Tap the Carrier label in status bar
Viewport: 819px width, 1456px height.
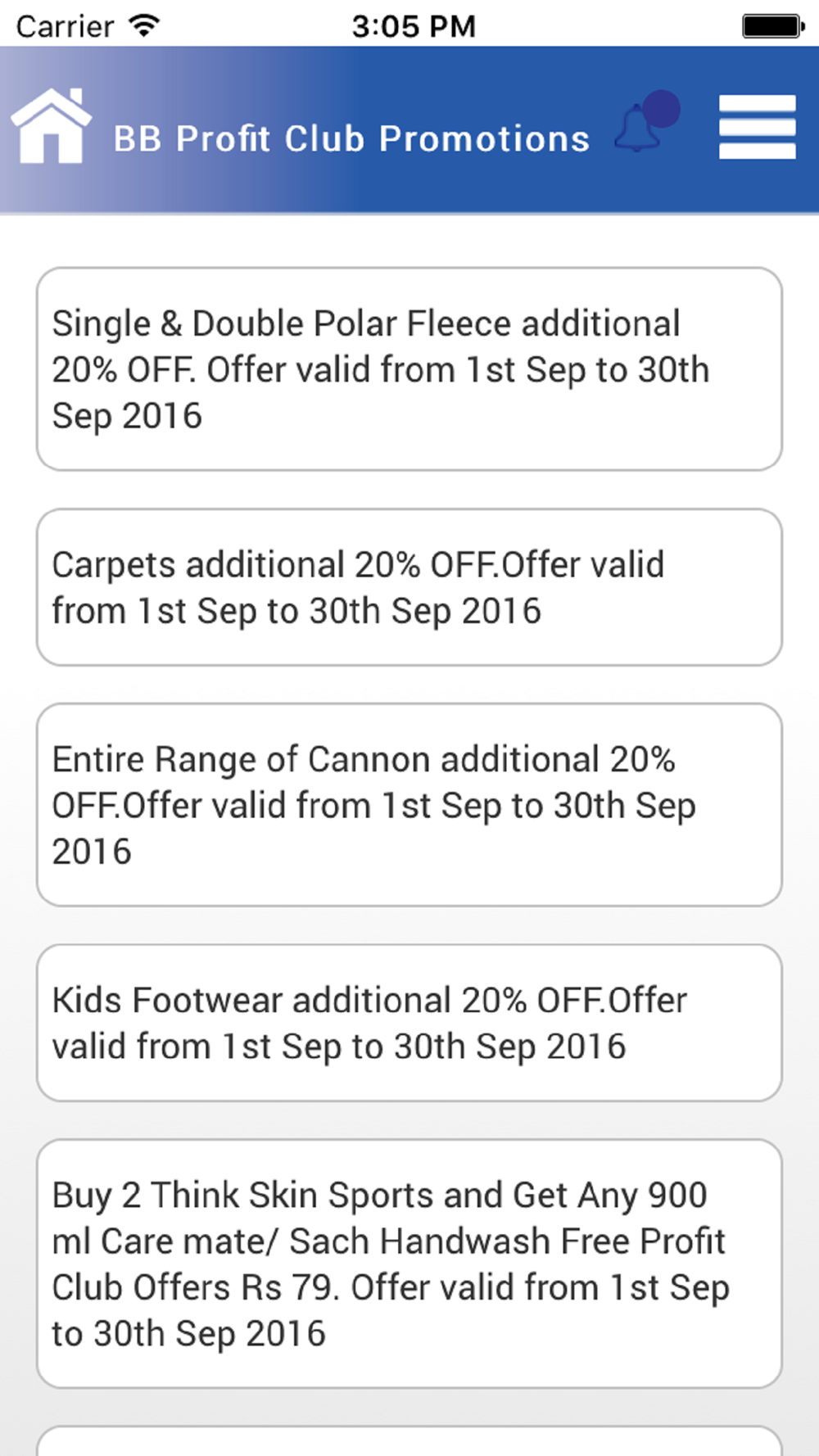[65, 26]
